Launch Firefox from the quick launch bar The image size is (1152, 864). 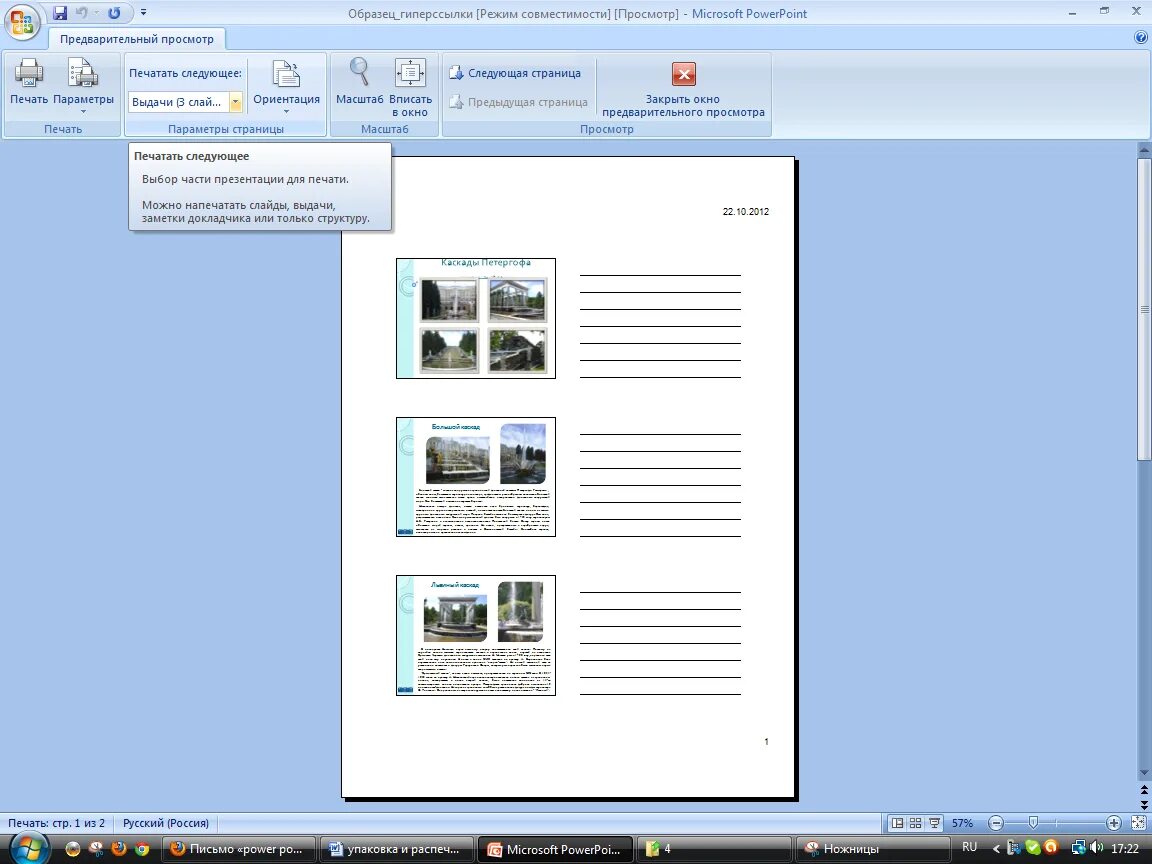118,849
